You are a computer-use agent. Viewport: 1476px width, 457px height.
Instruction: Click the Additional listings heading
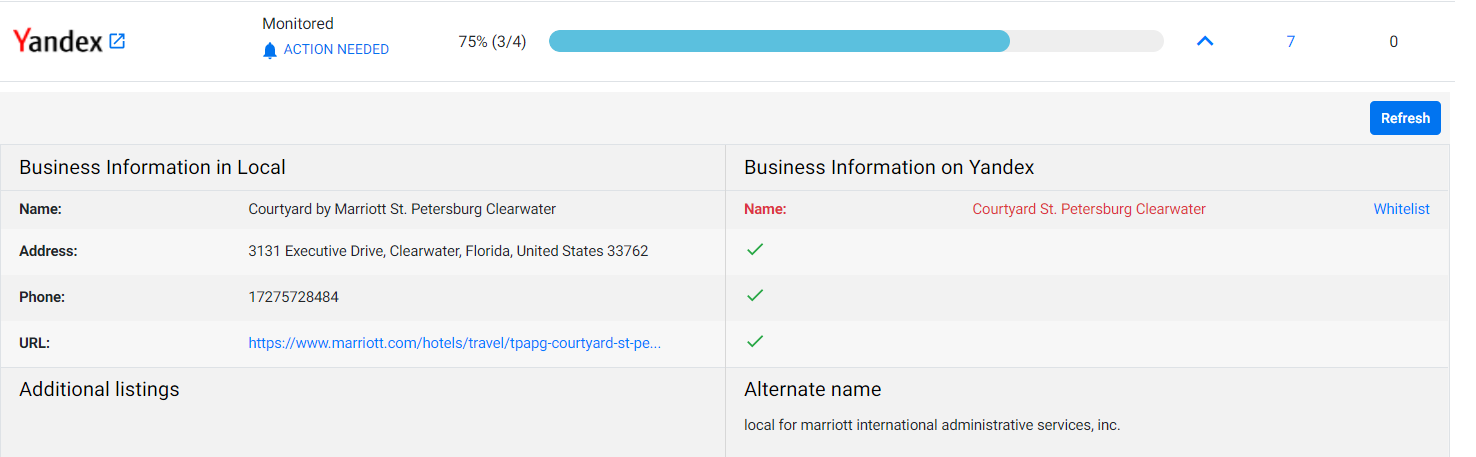[99, 390]
